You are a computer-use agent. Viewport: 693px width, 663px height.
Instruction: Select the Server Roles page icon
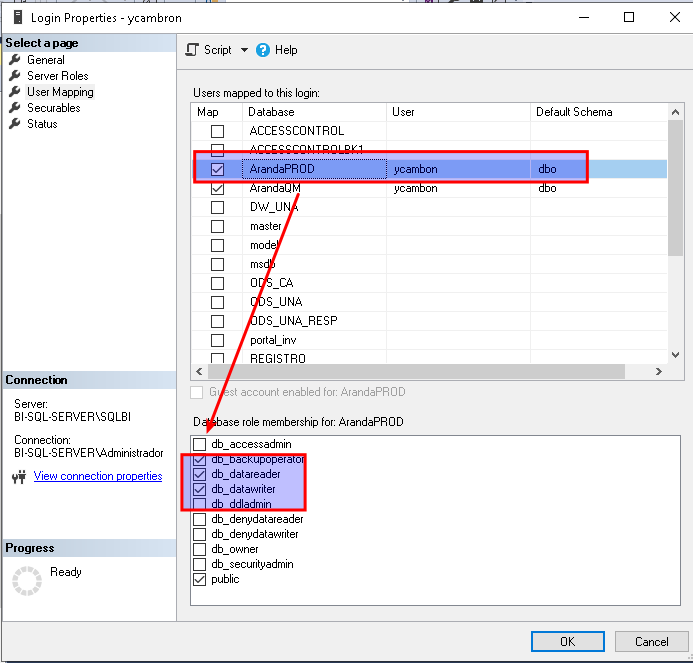(x=15, y=76)
